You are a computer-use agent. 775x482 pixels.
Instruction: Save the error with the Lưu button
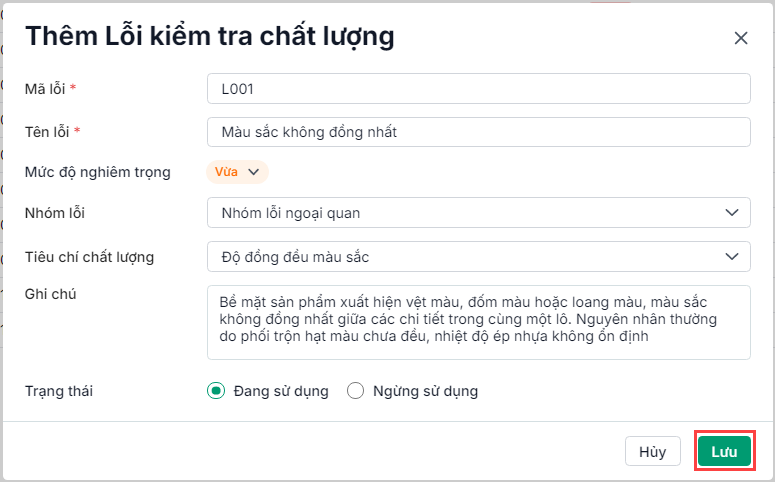[x=724, y=451]
